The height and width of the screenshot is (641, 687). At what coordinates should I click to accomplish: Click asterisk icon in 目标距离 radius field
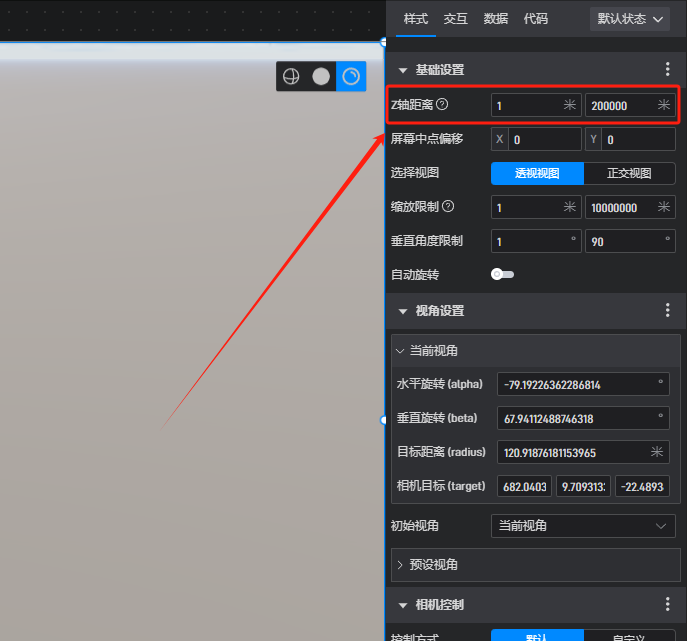tap(657, 452)
